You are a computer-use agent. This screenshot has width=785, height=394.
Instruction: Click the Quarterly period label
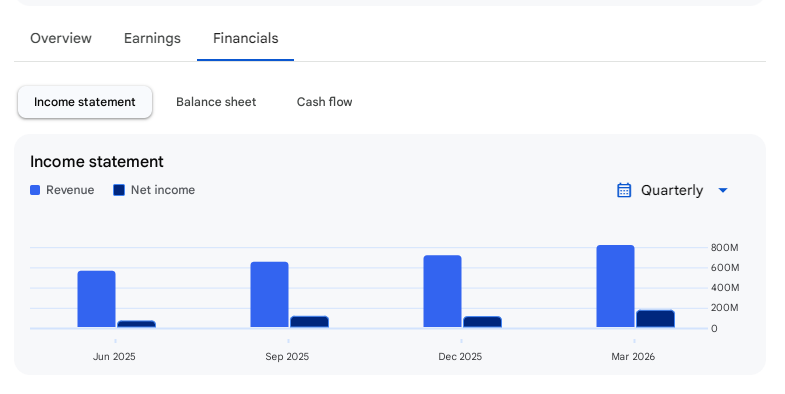click(672, 190)
